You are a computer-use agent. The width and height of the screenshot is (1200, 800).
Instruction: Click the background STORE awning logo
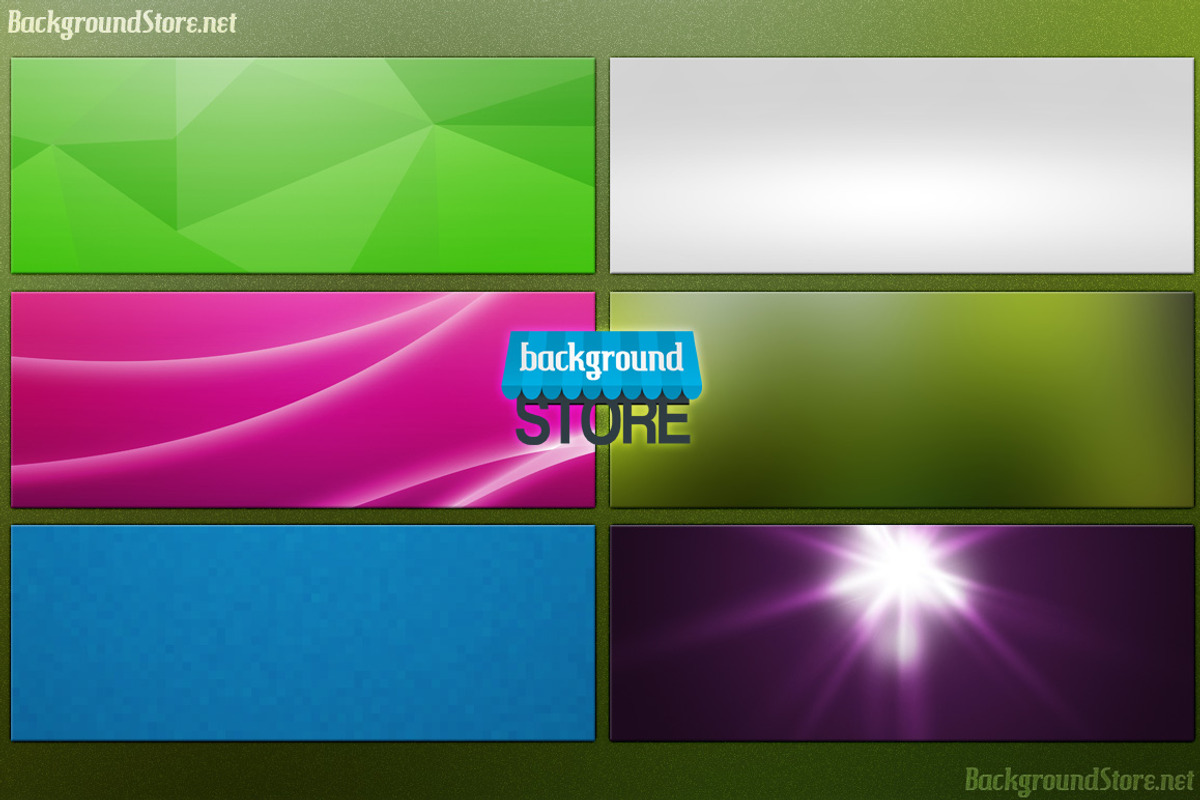click(x=600, y=388)
